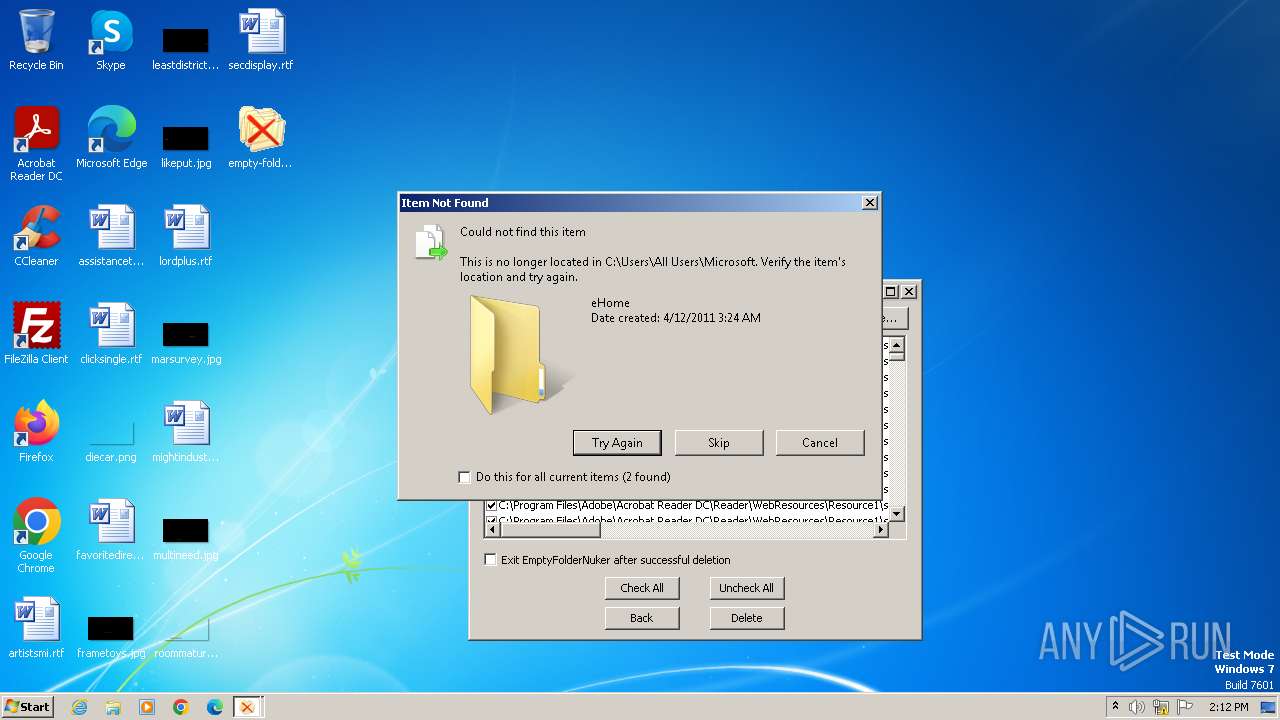The image size is (1280, 720).
Task: Open the Start menu
Action: [x=28, y=707]
